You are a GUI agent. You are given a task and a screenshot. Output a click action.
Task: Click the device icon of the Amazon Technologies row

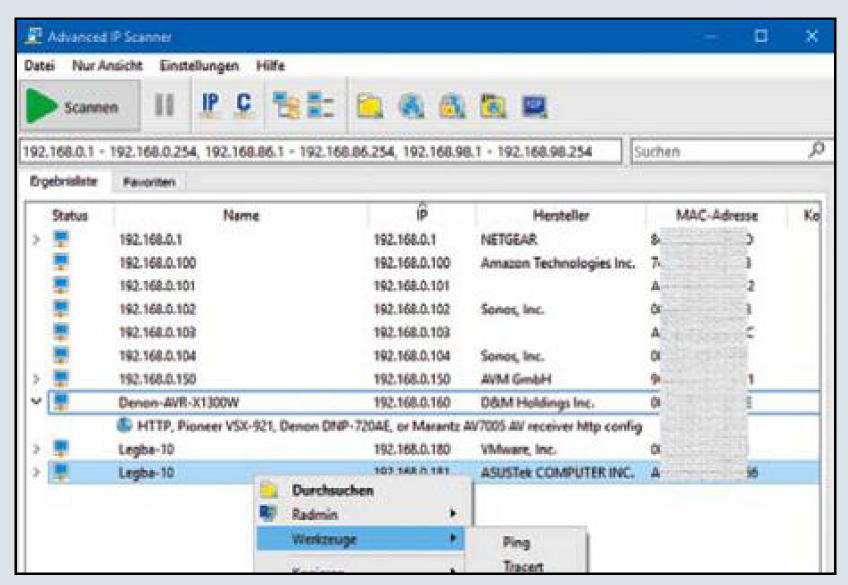(x=61, y=262)
